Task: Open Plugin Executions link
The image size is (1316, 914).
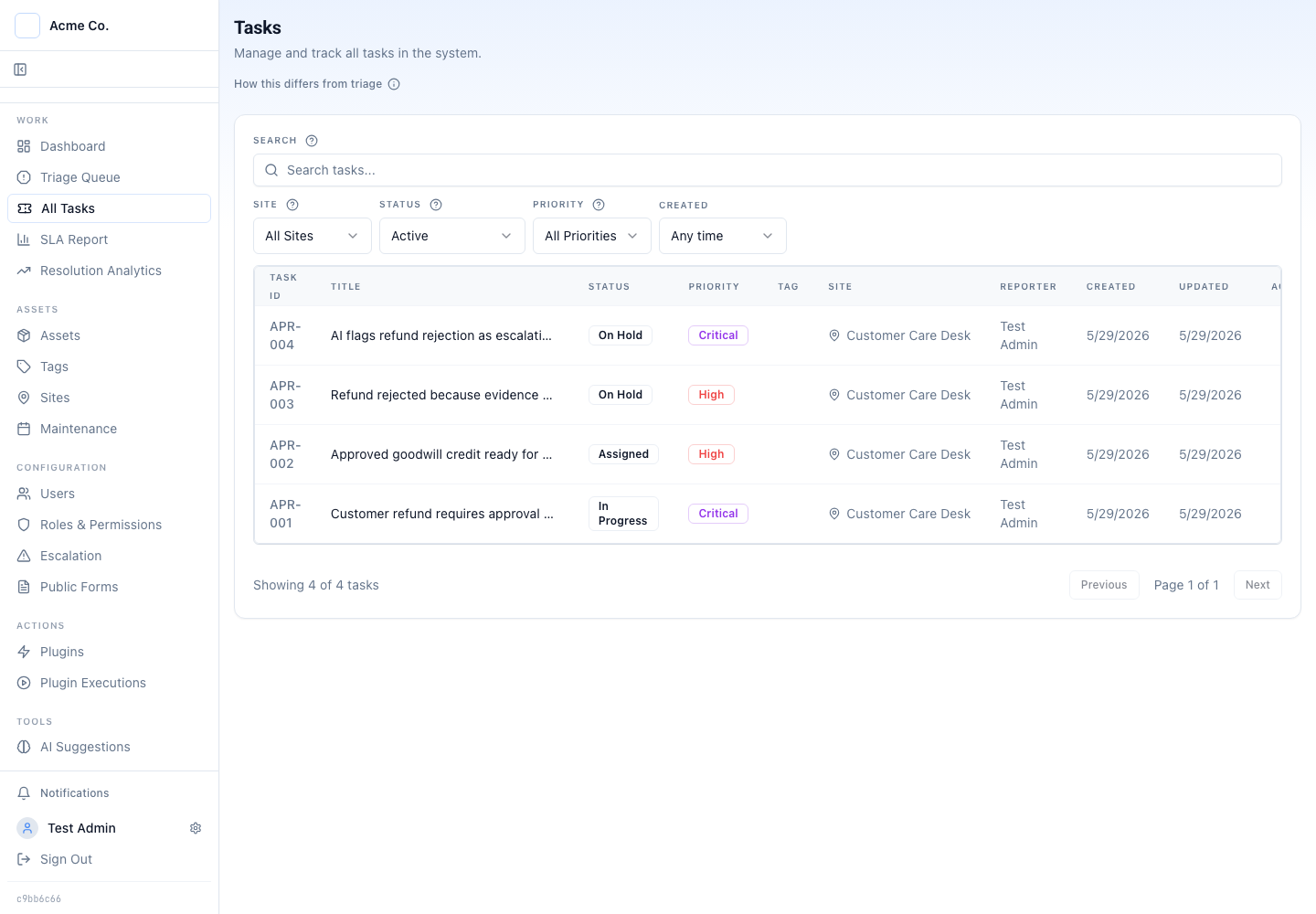Action: [x=109, y=683]
